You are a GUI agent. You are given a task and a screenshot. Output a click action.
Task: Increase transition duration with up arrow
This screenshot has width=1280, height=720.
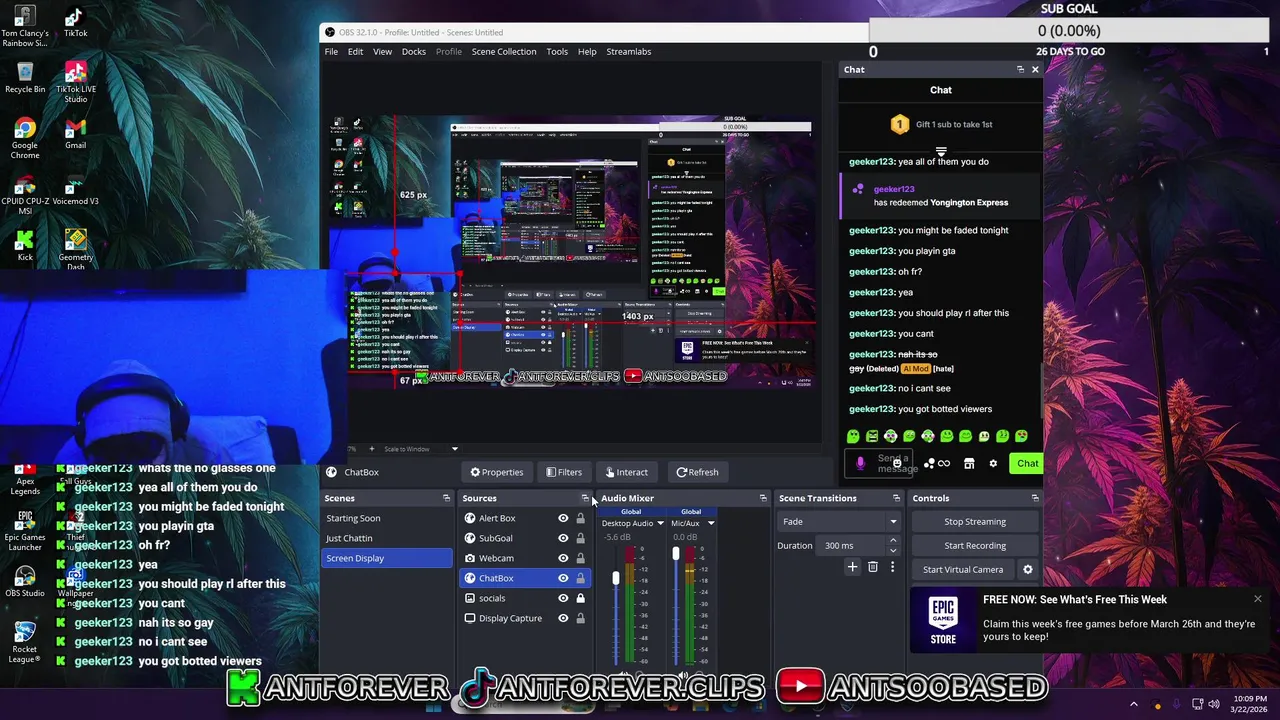coord(893,541)
